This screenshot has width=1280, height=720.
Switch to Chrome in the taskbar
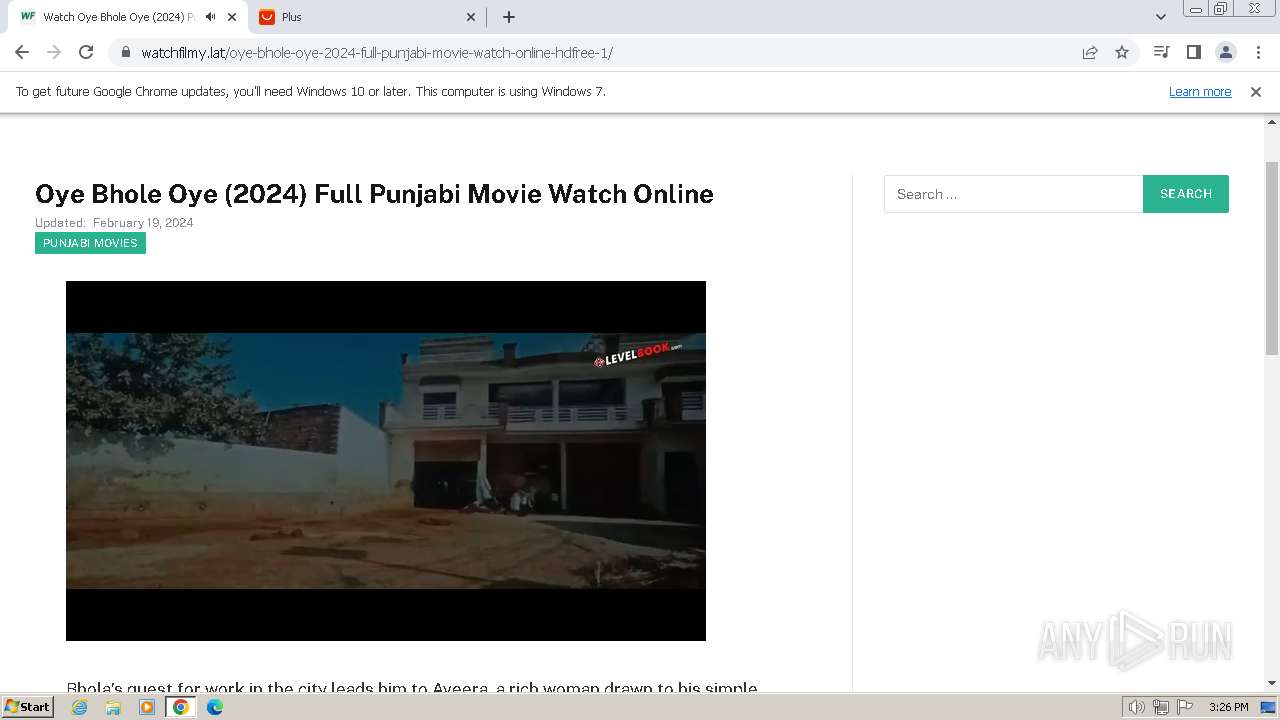pyautogui.click(x=181, y=707)
